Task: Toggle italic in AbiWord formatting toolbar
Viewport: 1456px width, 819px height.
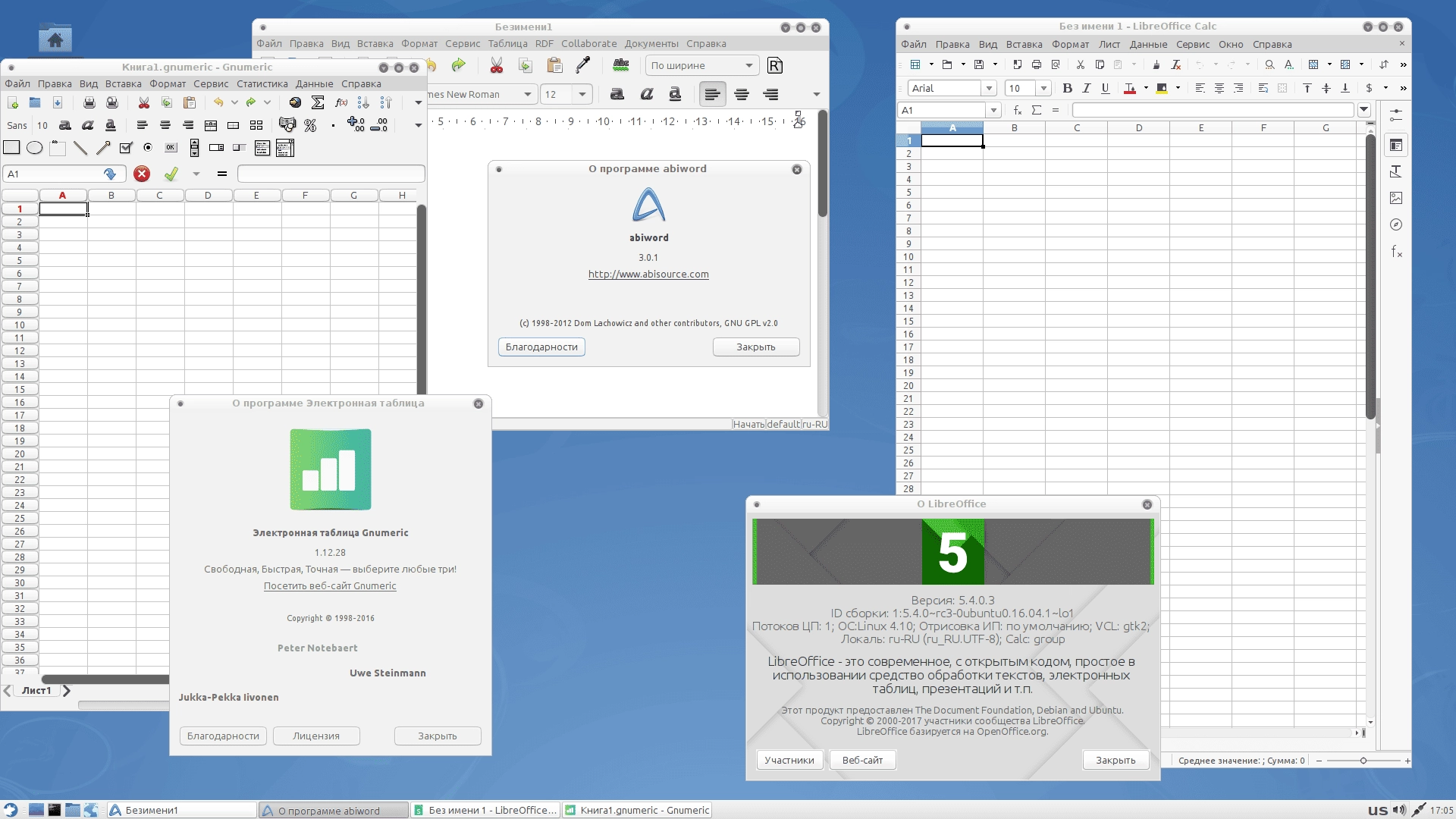Action: coord(646,94)
